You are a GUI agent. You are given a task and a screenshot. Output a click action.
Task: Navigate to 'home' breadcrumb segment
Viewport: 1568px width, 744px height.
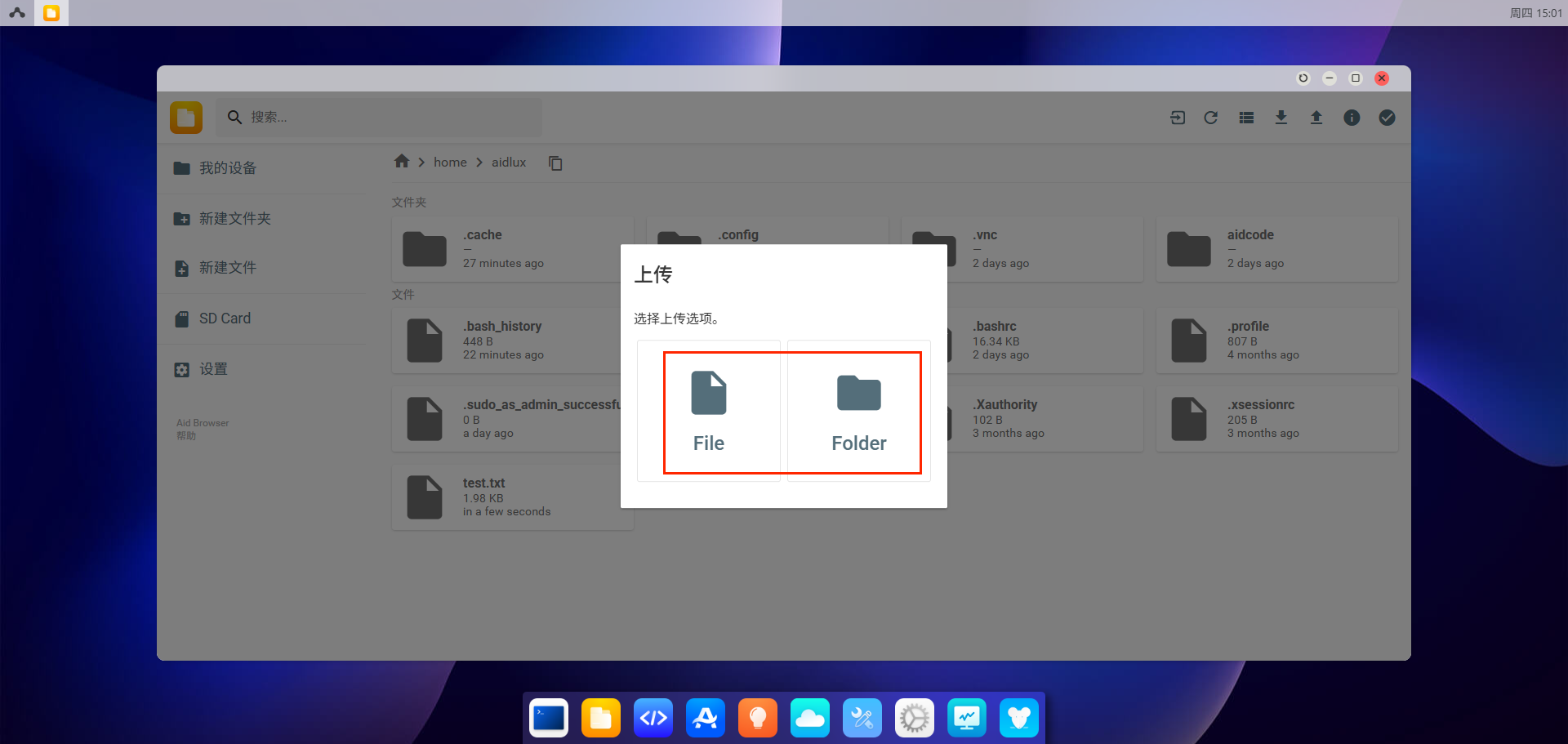point(450,163)
